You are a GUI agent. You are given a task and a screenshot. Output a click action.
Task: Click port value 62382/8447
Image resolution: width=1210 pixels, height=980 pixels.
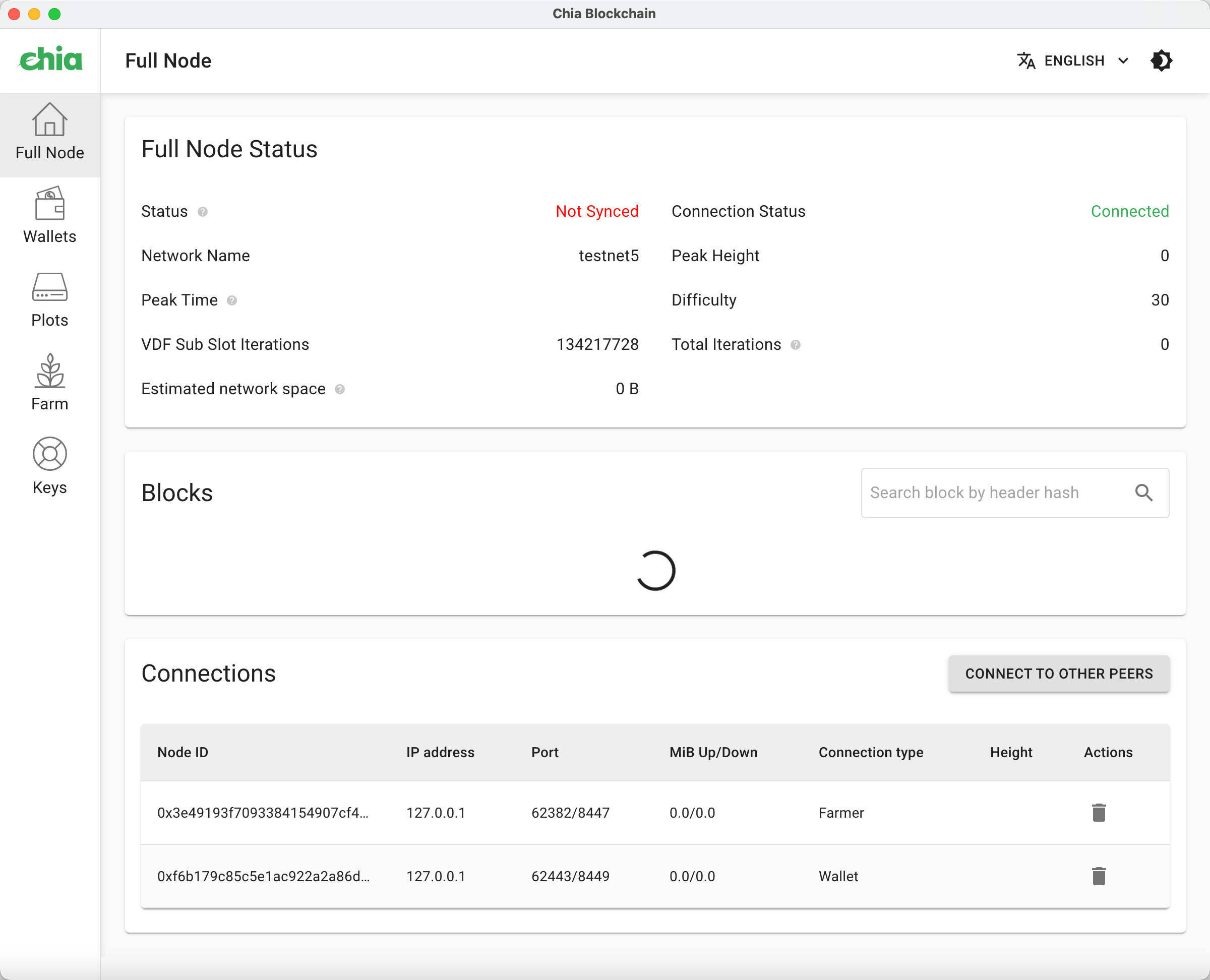point(570,813)
